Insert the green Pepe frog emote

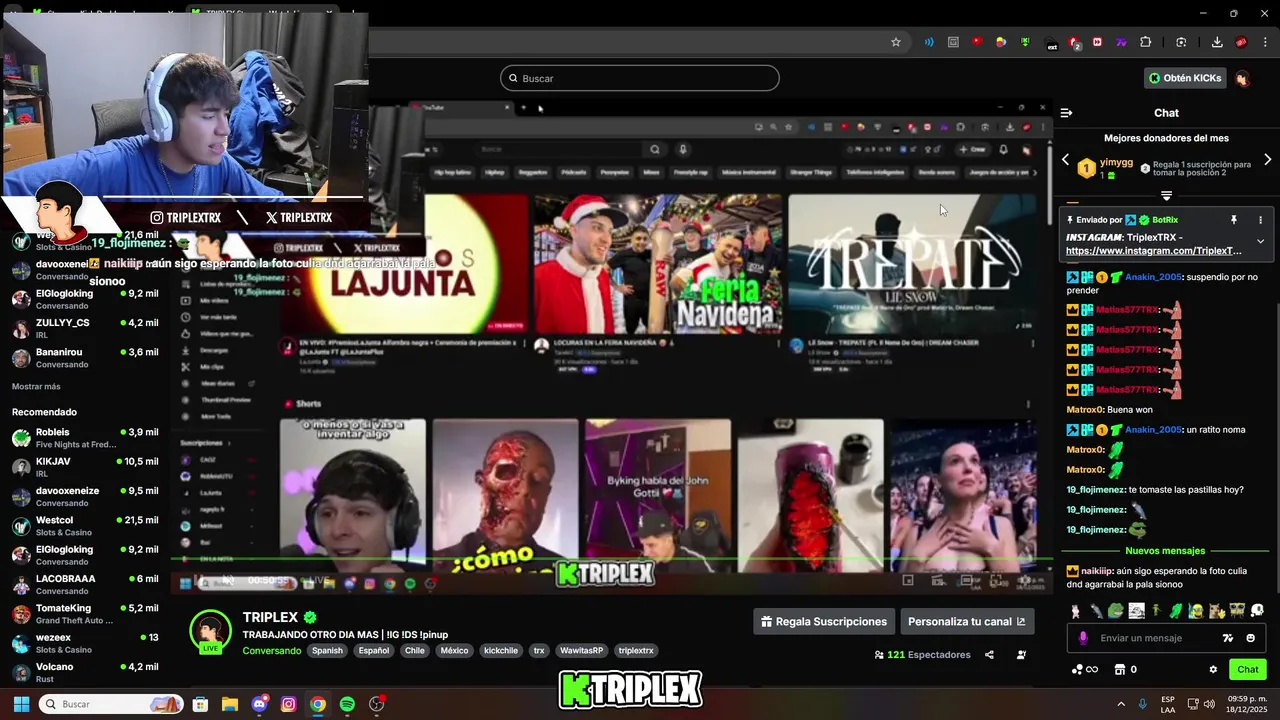point(1115,610)
